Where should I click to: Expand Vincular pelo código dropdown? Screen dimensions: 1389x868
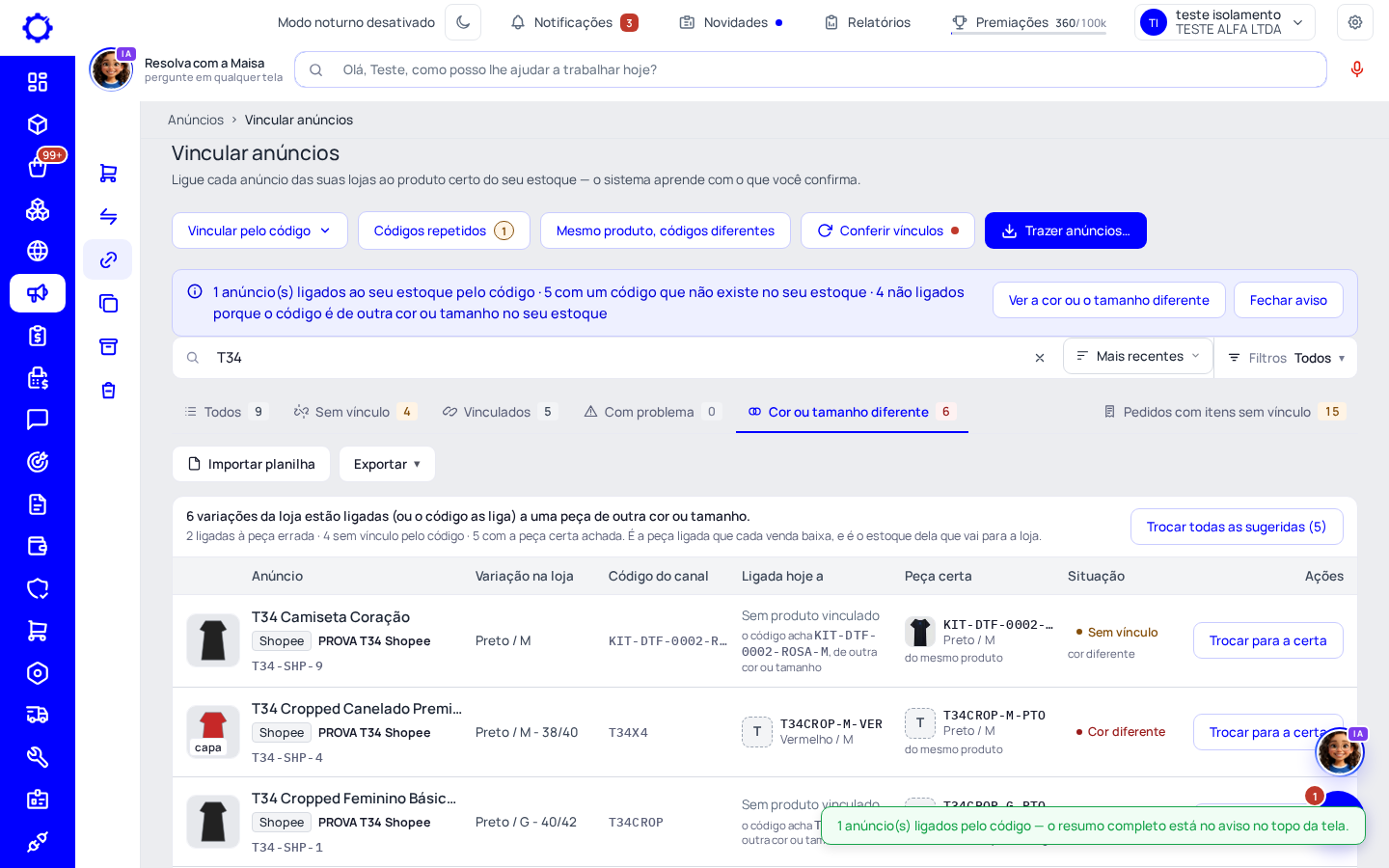(259, 231)
